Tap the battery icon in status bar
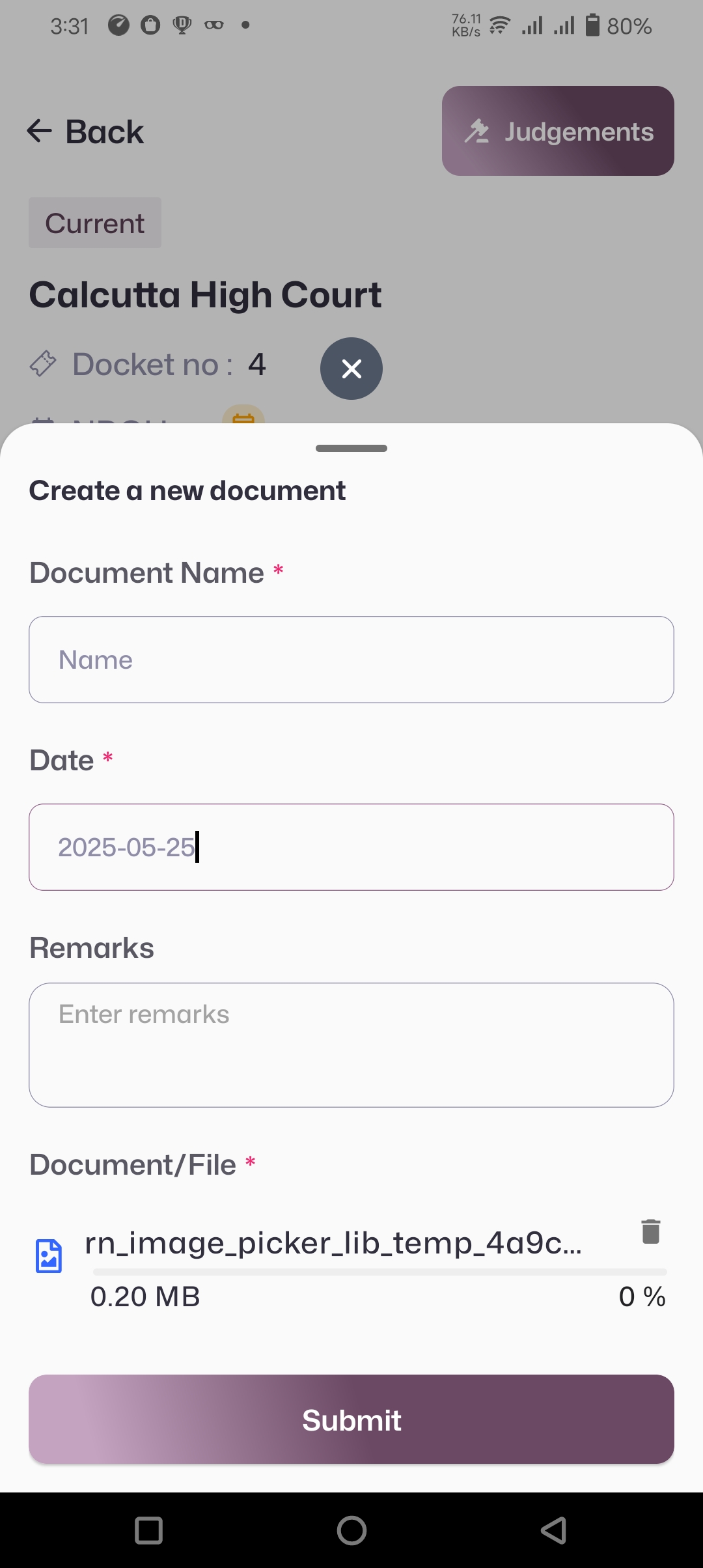The height and width of the screenshot is (1568, 703). point(592,25)
